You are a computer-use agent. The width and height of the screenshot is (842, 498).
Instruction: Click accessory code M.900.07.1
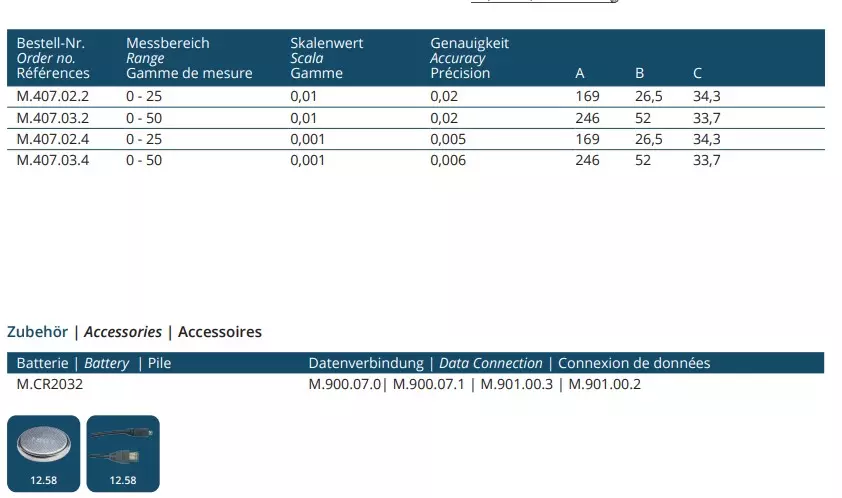[x=431, y=384]
